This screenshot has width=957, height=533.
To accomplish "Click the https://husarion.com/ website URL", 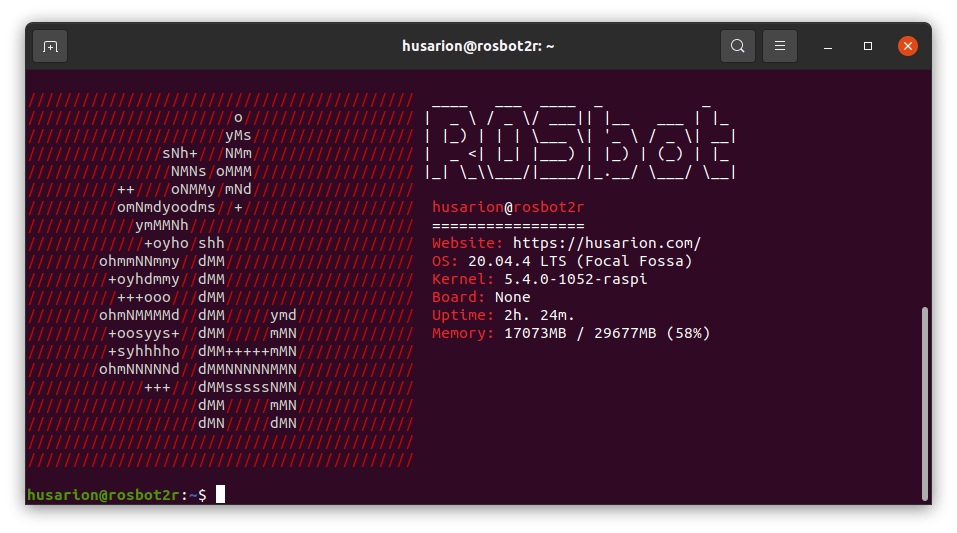I will [607, 243].
